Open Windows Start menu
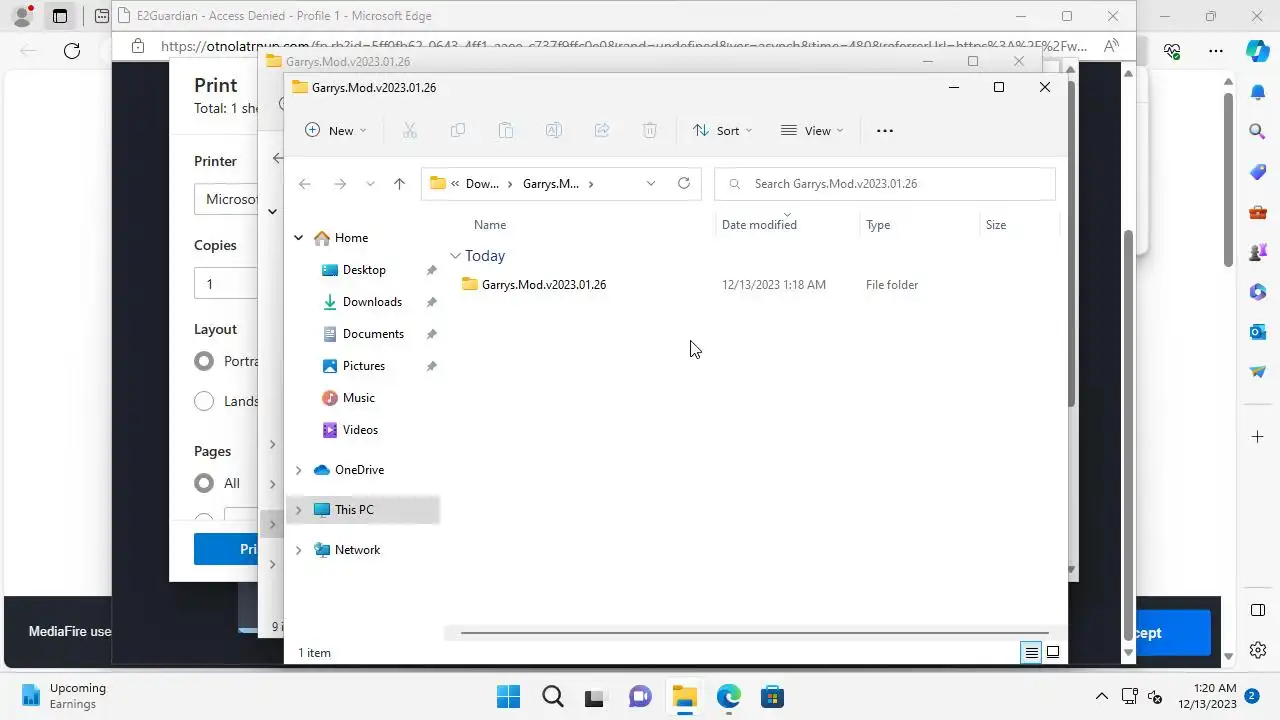Image resolution: width=1280 pixels, height=720 pixels. 508,696
